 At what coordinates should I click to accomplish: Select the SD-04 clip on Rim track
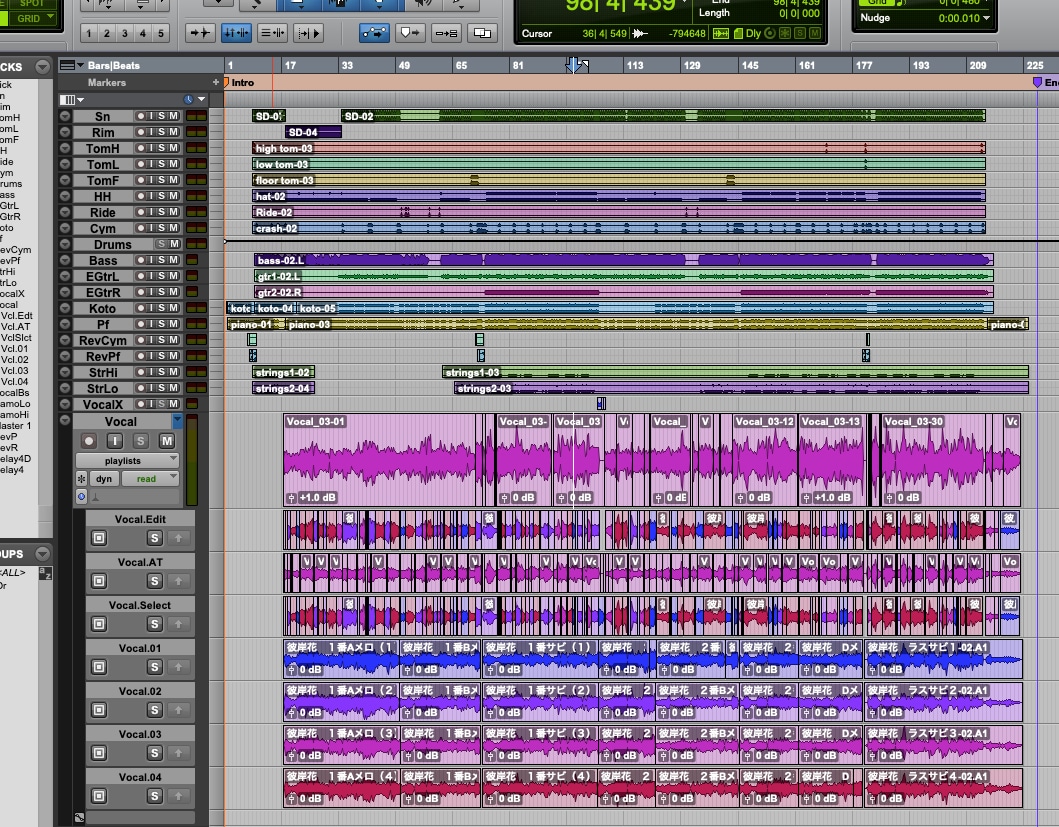(313, 132)
